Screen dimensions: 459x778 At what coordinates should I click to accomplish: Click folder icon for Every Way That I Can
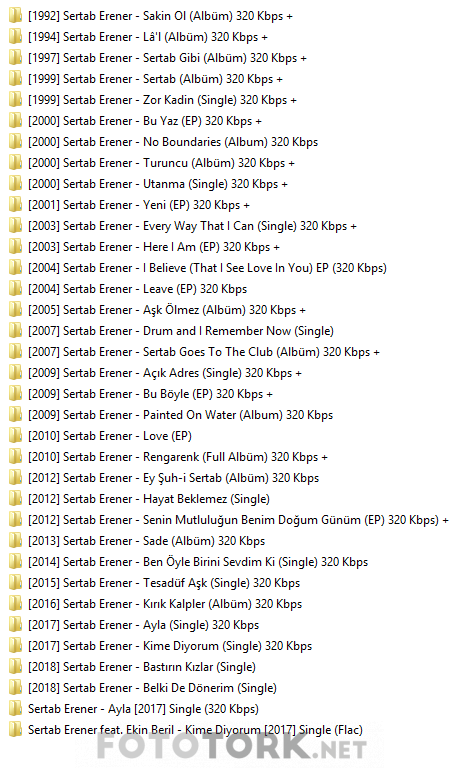[x=15, y=226]
